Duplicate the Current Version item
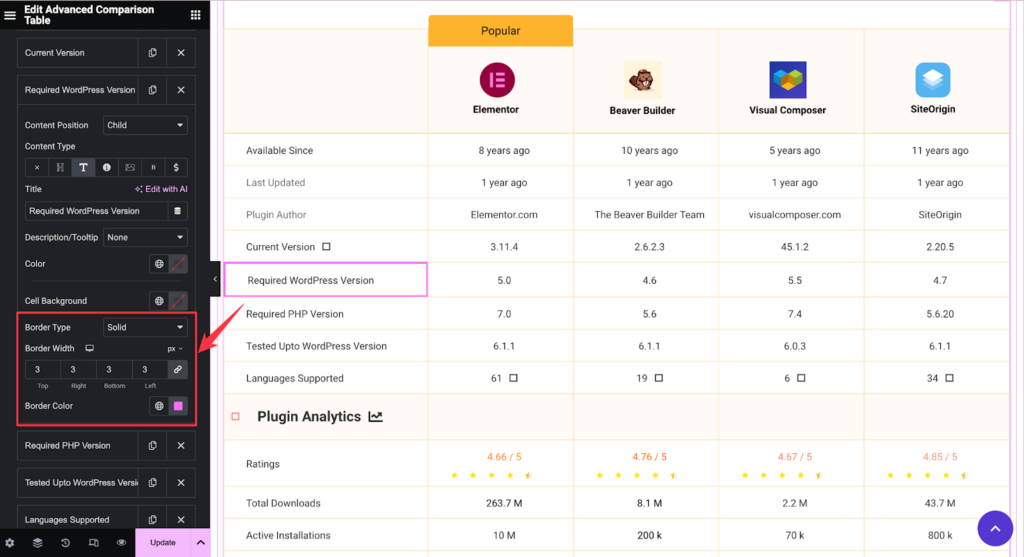Screen dimensions: 1024x557 coord(152,53)
